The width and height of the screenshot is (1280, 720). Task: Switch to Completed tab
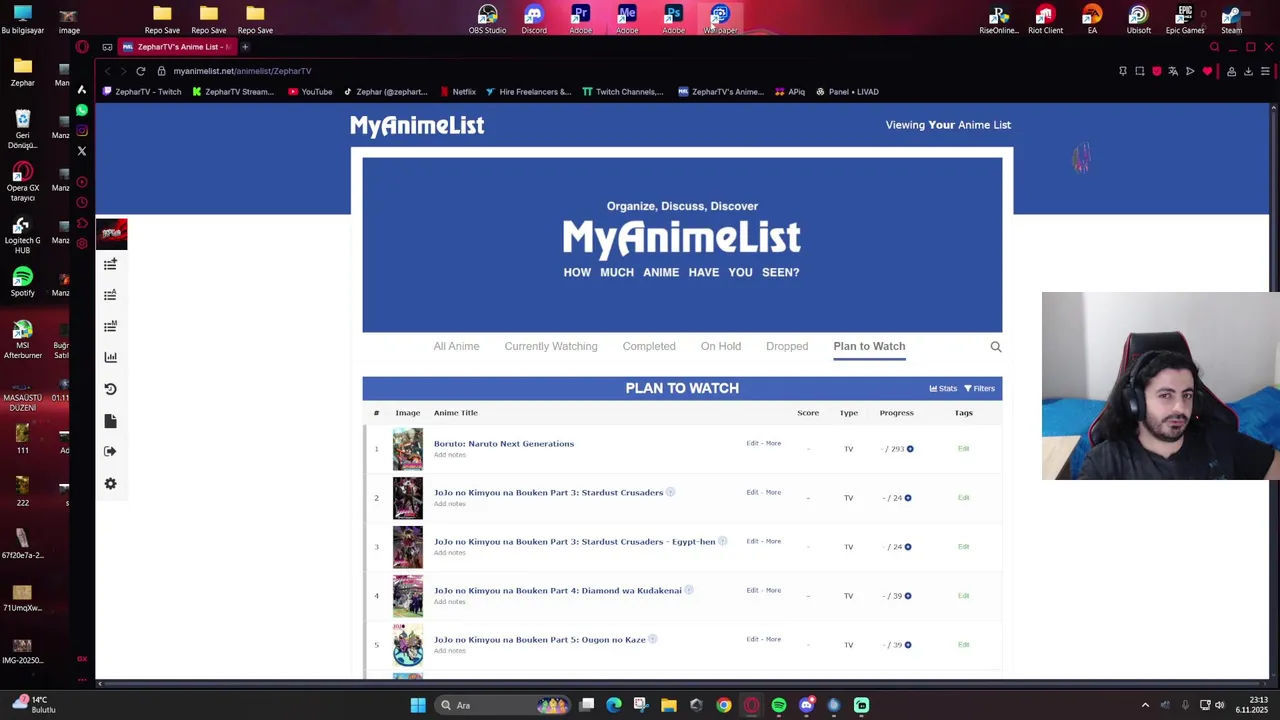pyautogui.click(x=649, y=346)
